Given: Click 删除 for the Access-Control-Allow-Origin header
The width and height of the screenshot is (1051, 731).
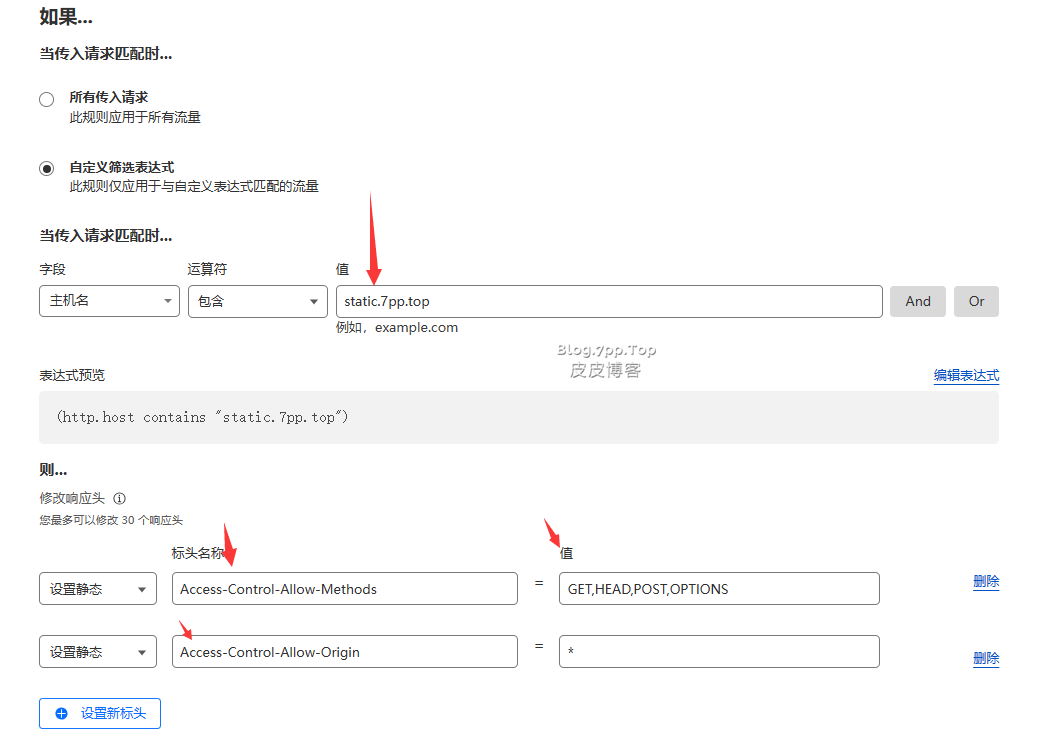Looking at the screenshot, I should click(x=985, y=658).
